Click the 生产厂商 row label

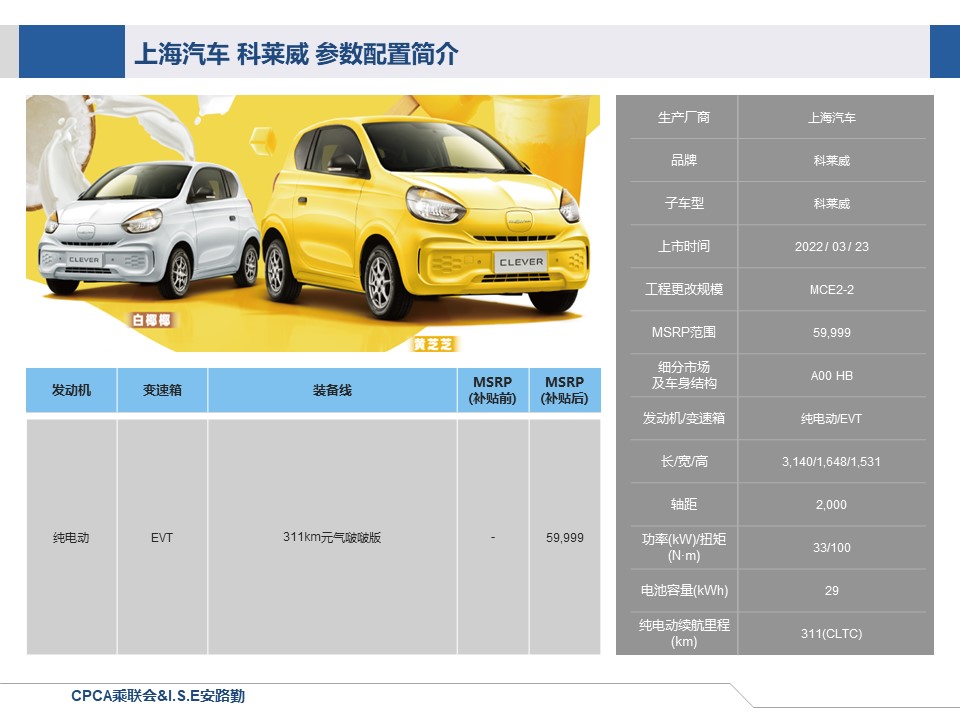tap(684, 117)
